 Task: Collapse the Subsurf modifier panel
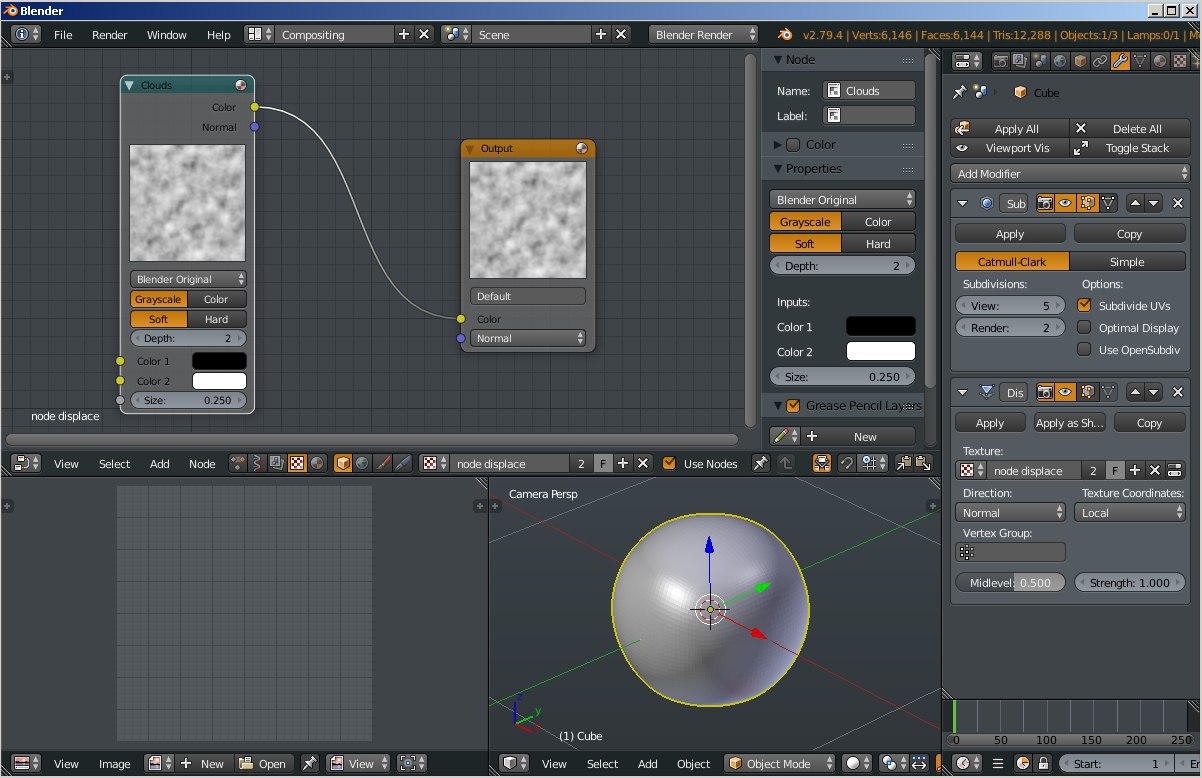(963, 203)
